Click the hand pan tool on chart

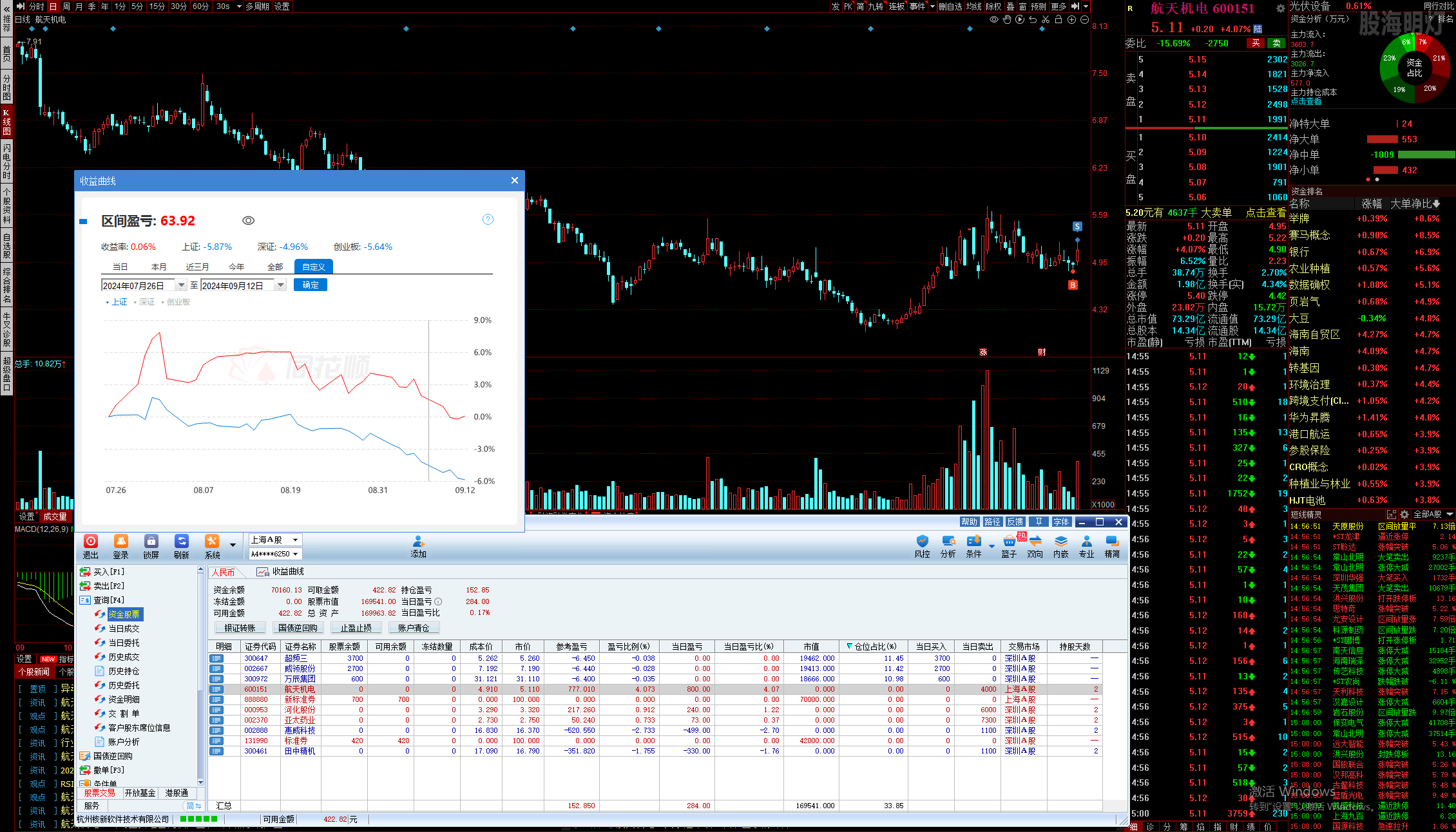point(1007,19)
